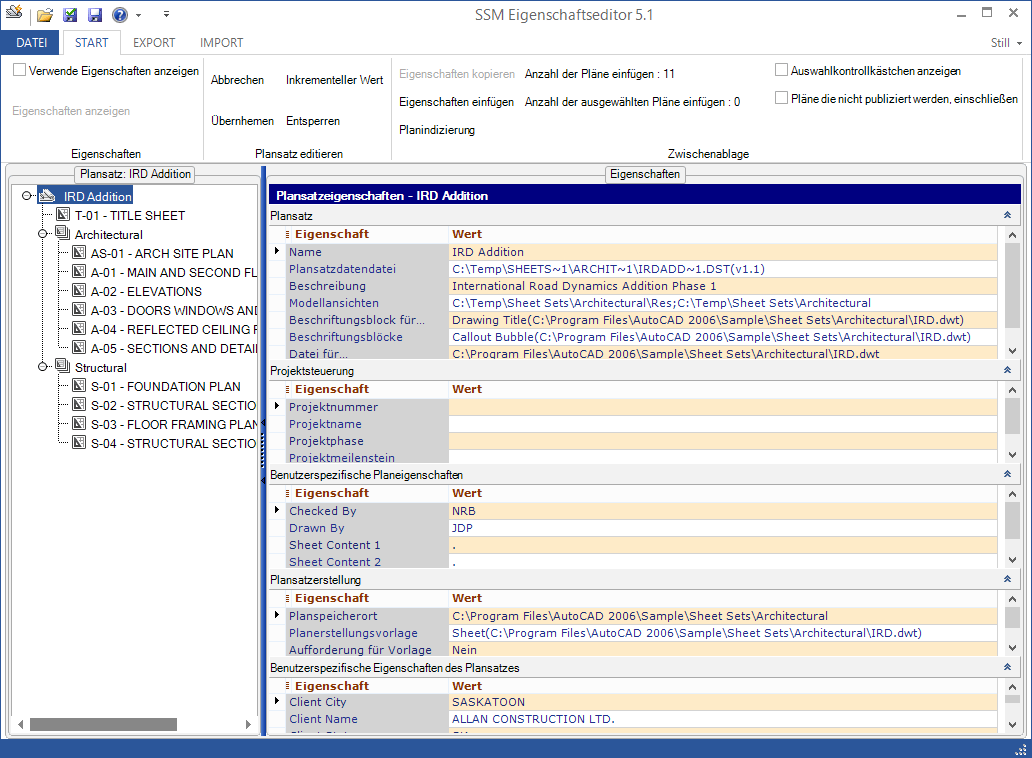Collapse the Architectural tree node
The image size is (1032, 758).
[42, 234]
